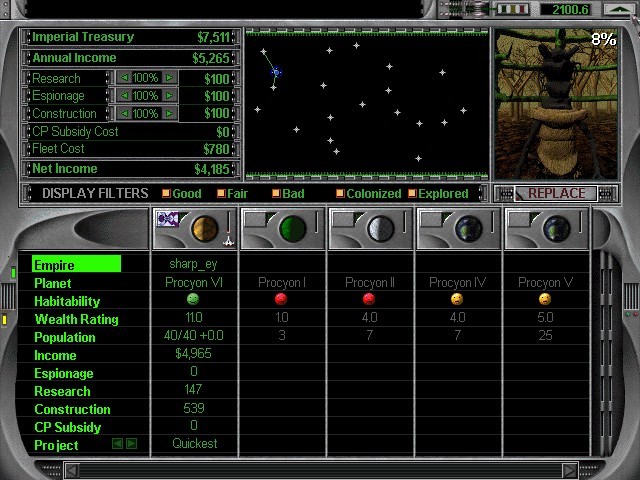Image resolution: width=640 pixels, height=480 pixels.
Task: Decrease Espionage spending with left arrow
Action: point(124,96)
